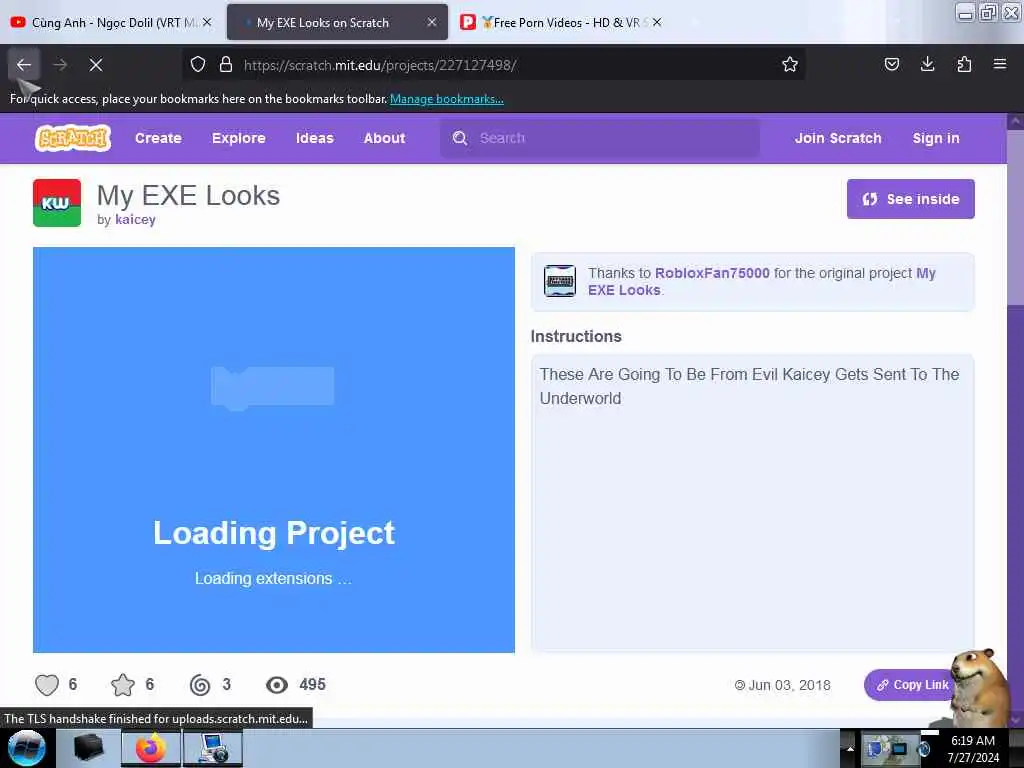
Task: Click Sign in
Action: pos(936,138)
